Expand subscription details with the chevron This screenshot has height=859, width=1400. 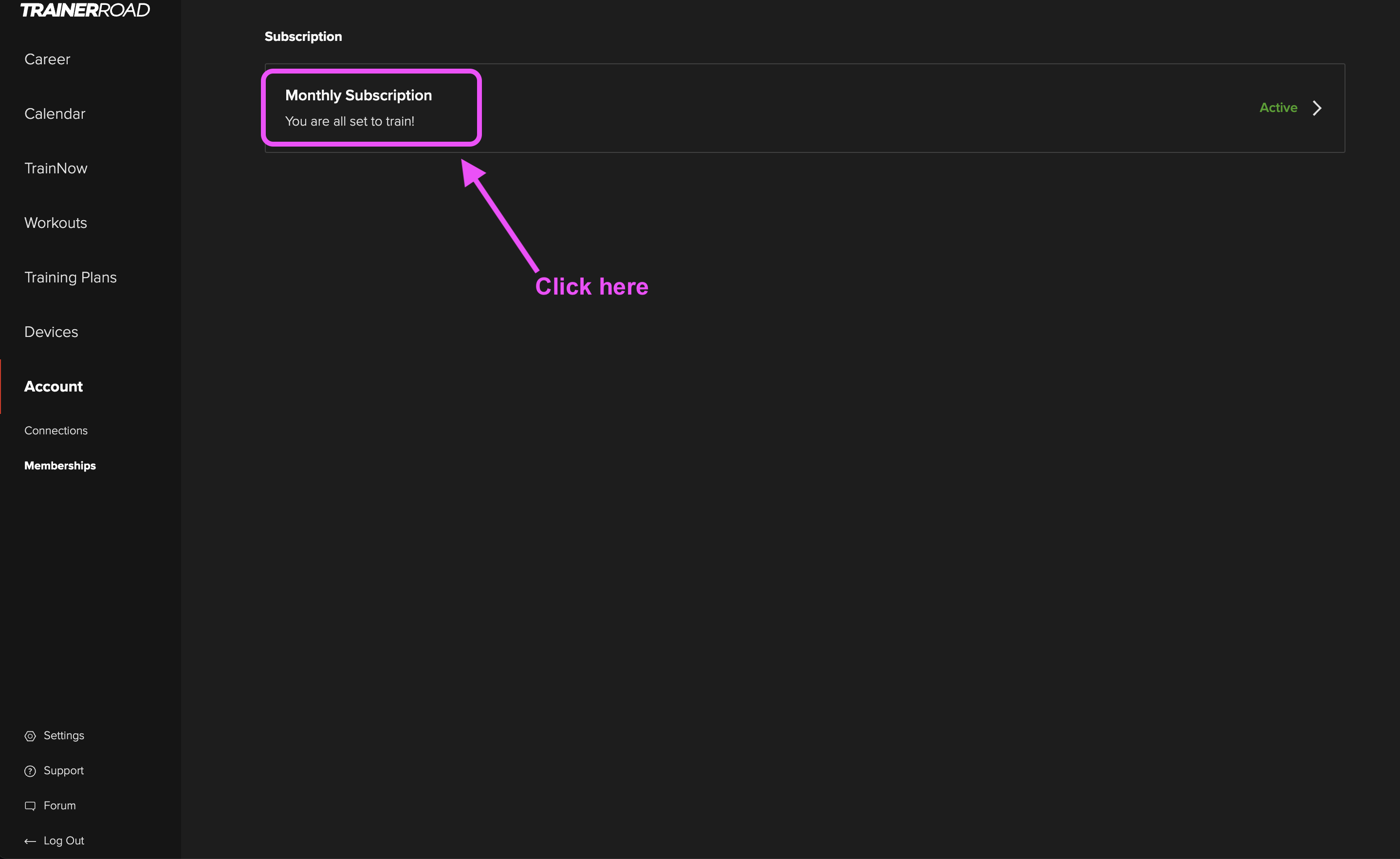tap(1317, 108)
